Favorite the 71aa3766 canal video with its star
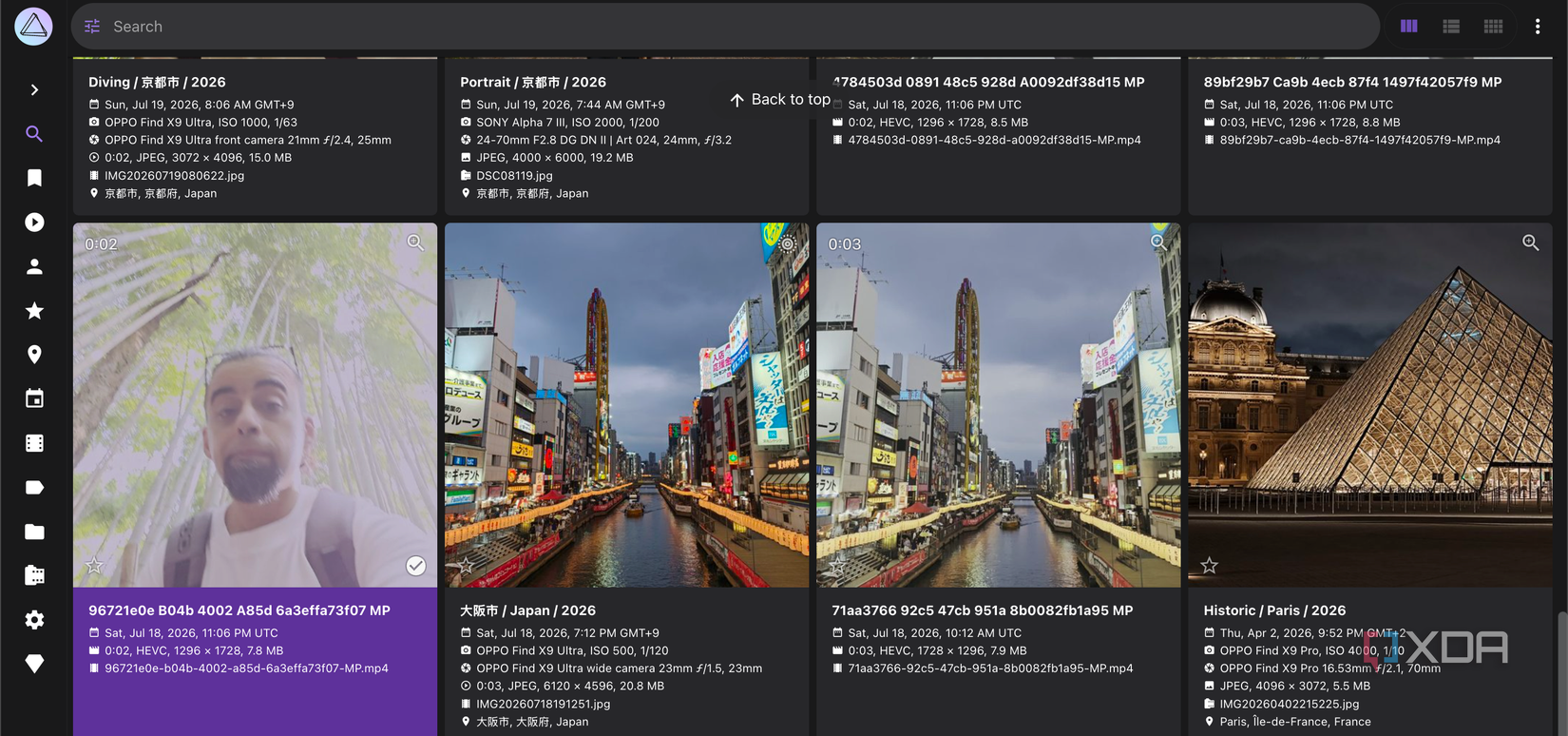The height and width of the screenshot is (736, 1568). click(x=837, y=566)
